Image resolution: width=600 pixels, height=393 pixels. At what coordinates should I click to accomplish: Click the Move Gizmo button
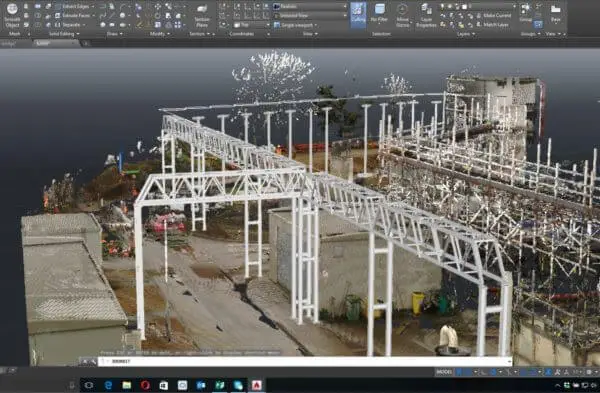[403, 16]
